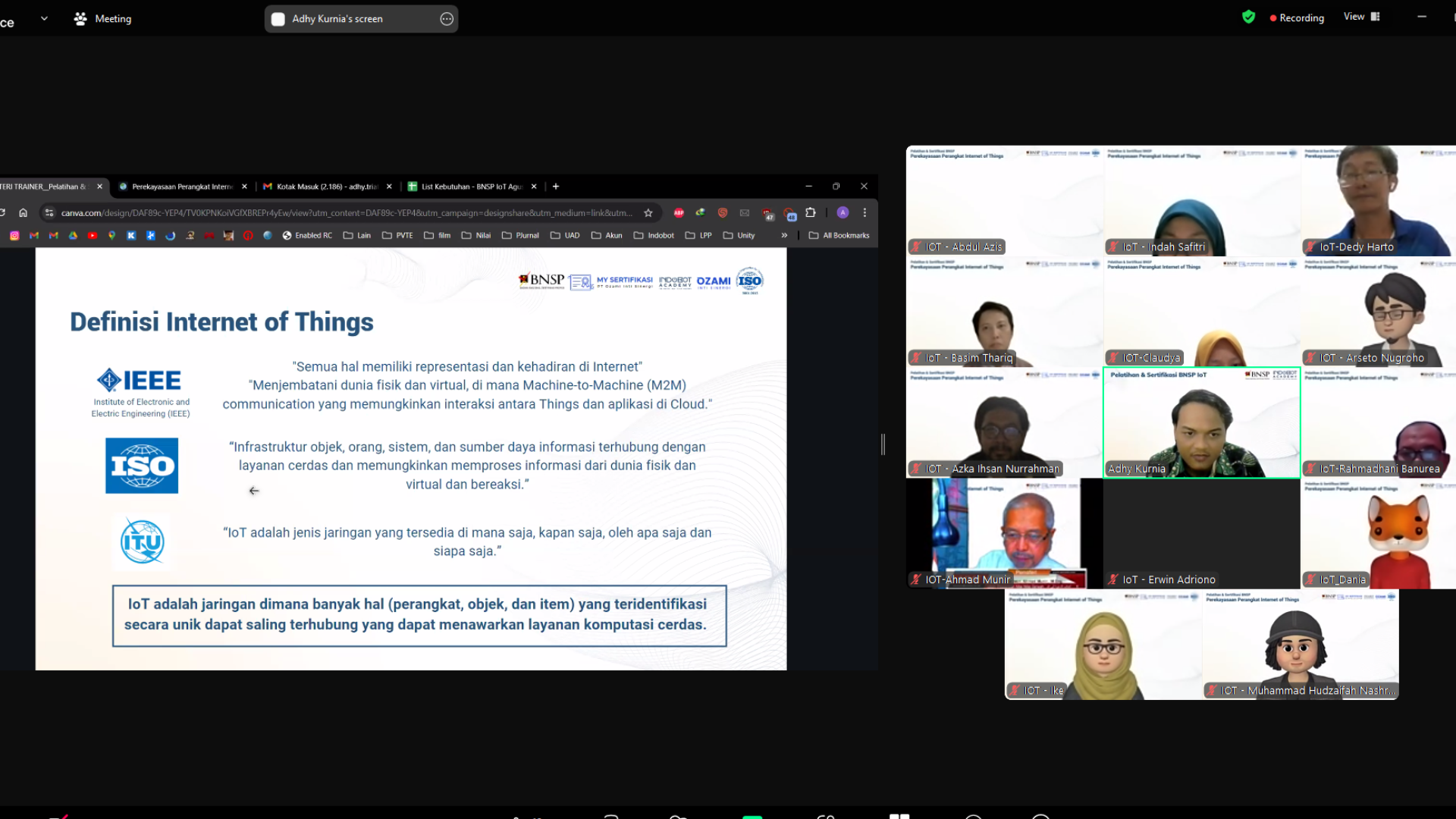This screenshot has width=1456, height=819.
Task: Click muted mic icon on Azka Ihsan tile
Action: coord(917,469)
